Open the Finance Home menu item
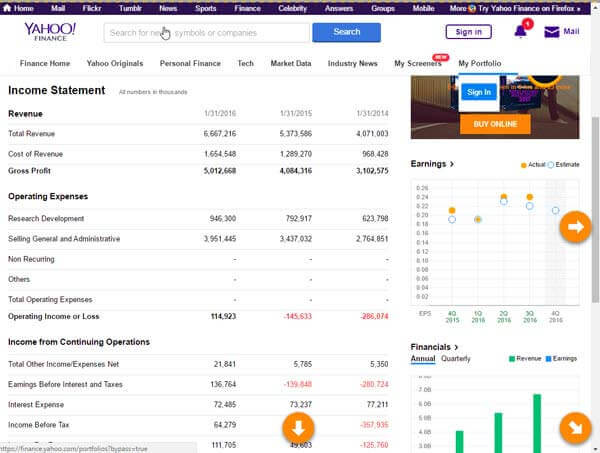This screenshot has height=453, width=600. [45, 64]
